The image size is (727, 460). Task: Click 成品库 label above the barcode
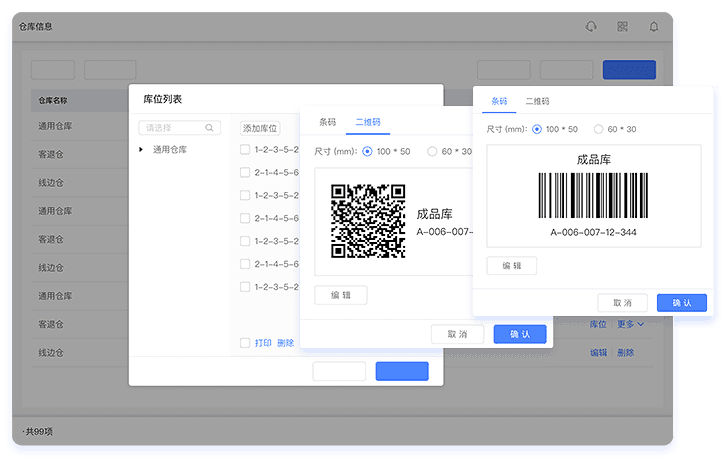(x=593, y=160)
